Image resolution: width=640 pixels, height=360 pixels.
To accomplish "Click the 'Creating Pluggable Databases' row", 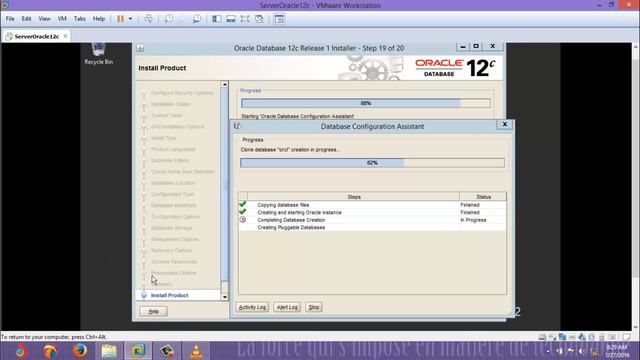I will coord(372,227).
